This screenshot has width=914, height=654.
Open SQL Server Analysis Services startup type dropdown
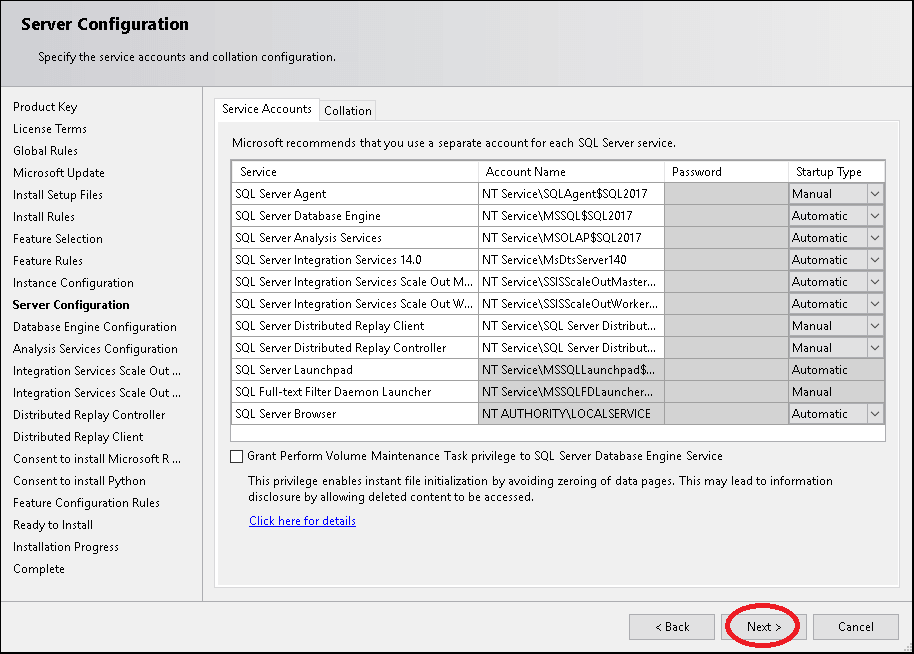tap(874, 238)
